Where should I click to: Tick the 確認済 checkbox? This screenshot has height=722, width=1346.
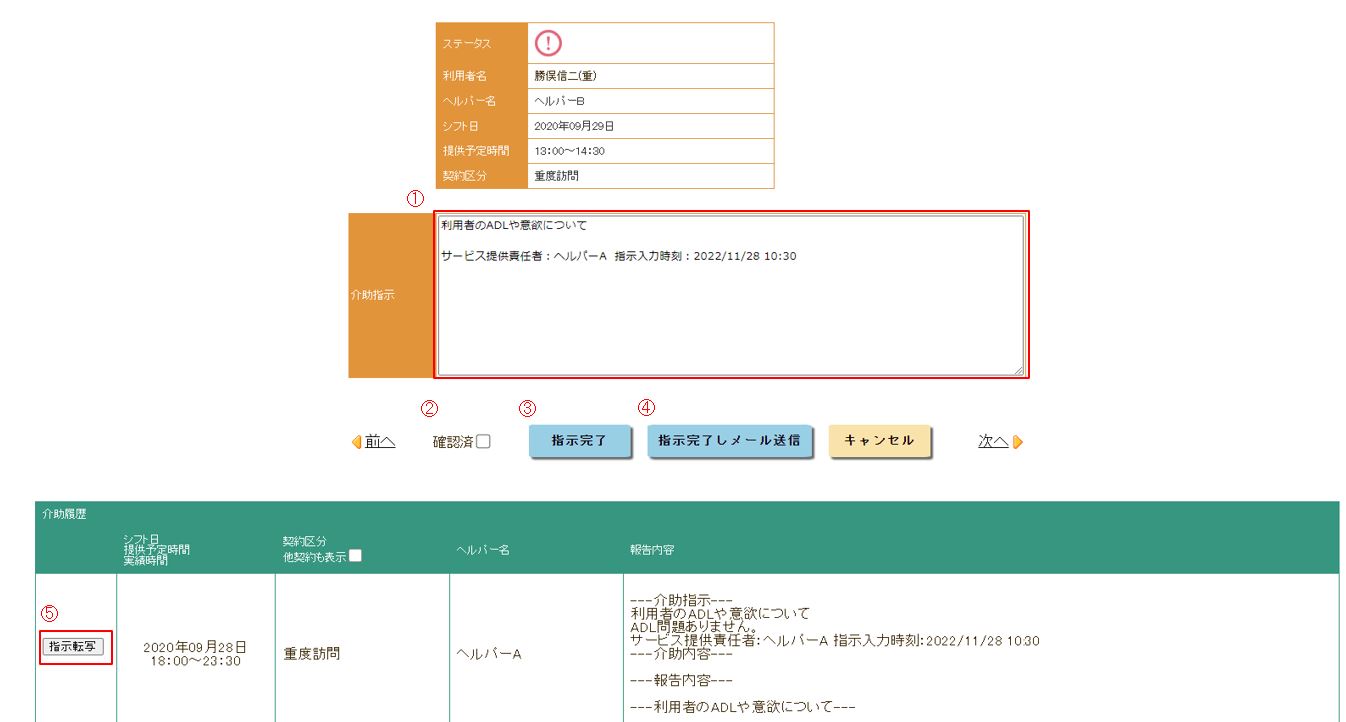point(483,442)
